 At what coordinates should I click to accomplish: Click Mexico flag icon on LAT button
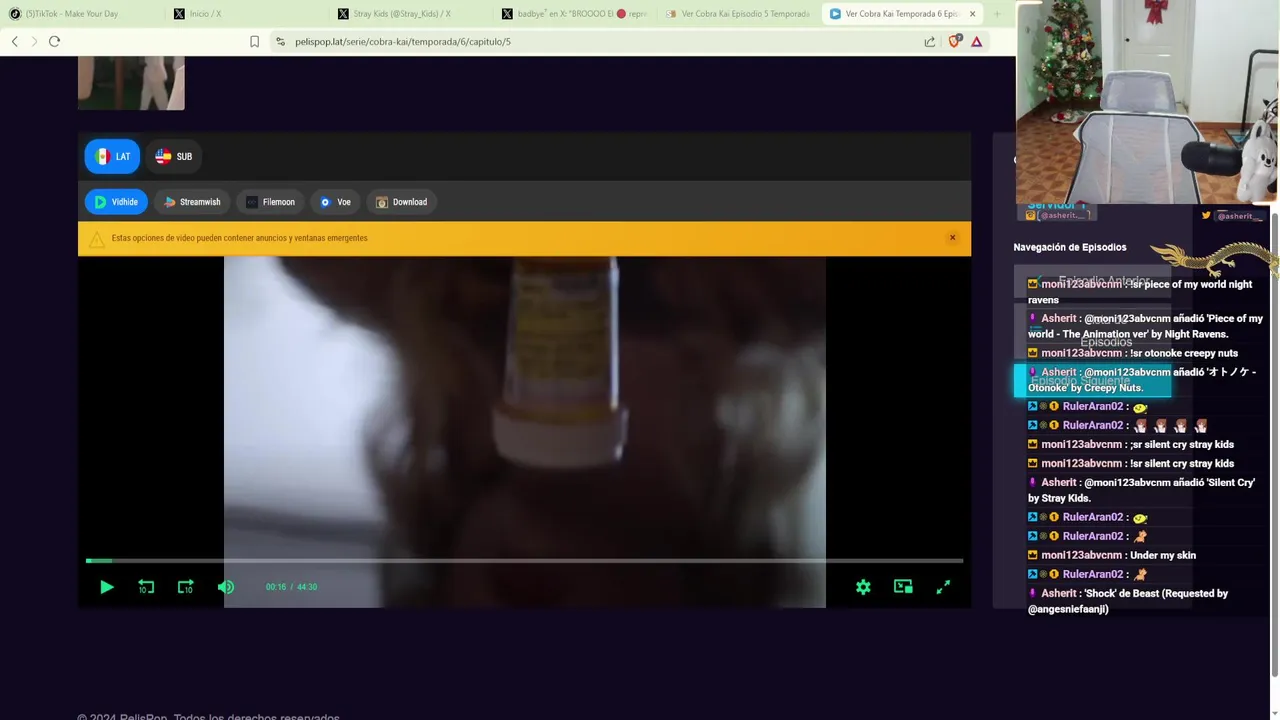pos(102,156)
